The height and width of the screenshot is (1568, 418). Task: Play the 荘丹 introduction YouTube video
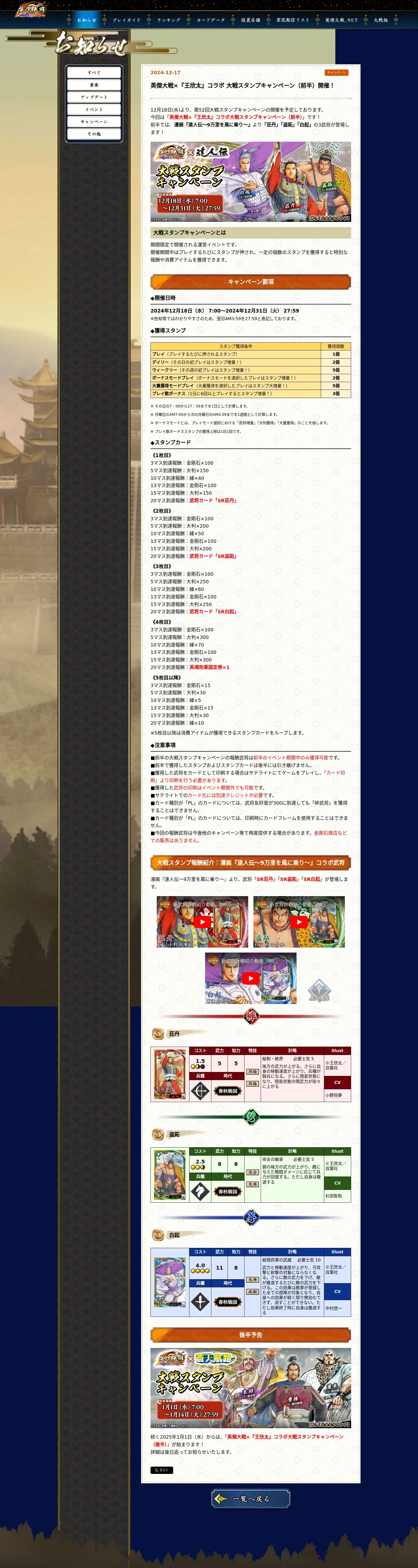click(203, 921)
